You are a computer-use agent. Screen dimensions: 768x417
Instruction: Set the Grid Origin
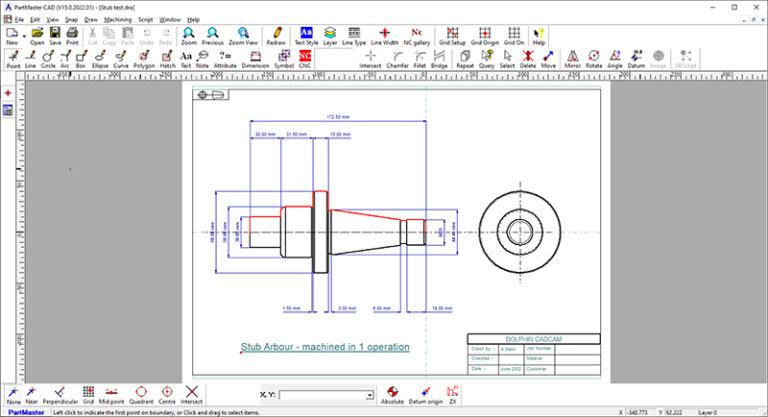[485, 36]
